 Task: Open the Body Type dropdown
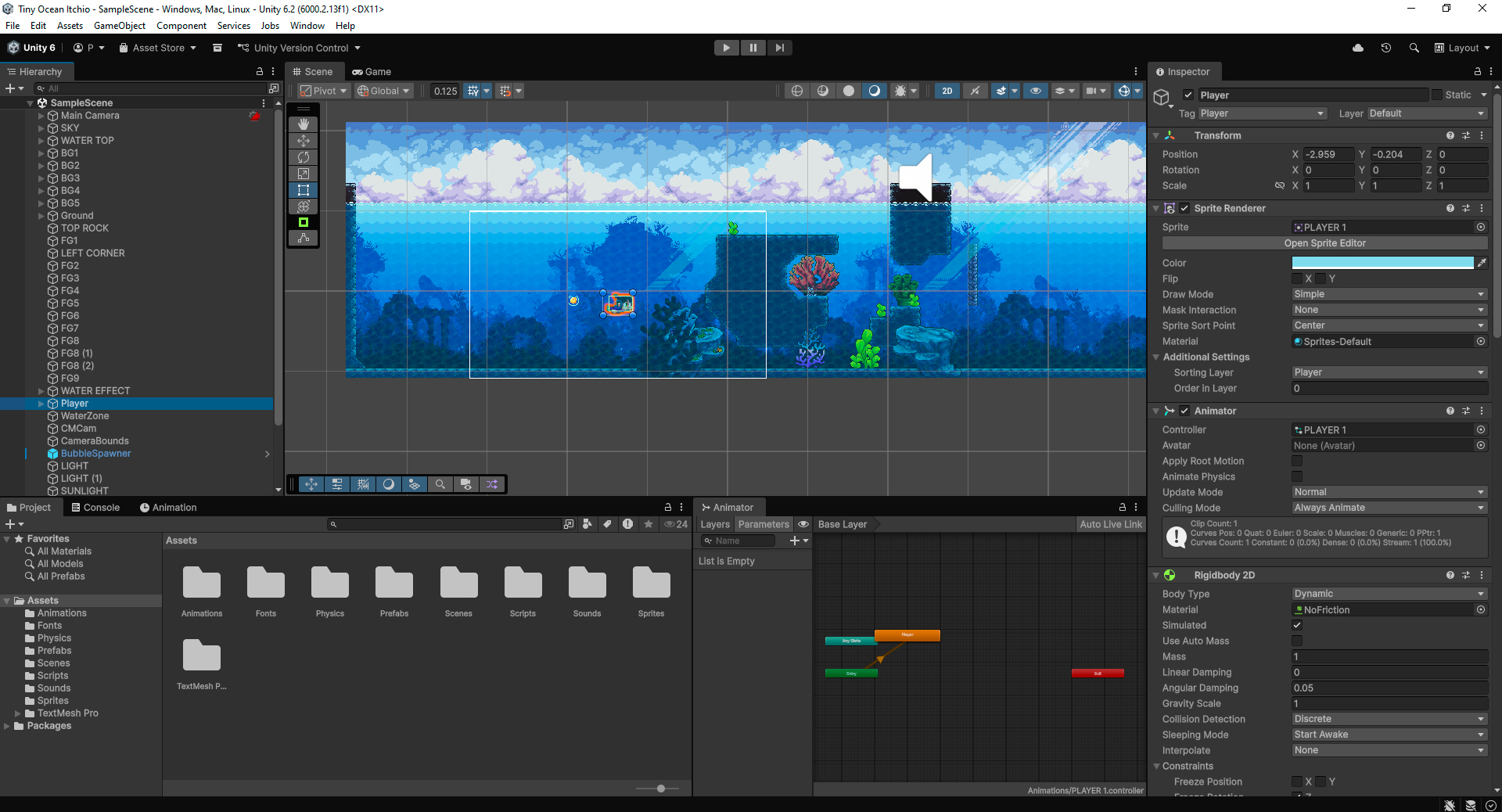click(1389, 595)
